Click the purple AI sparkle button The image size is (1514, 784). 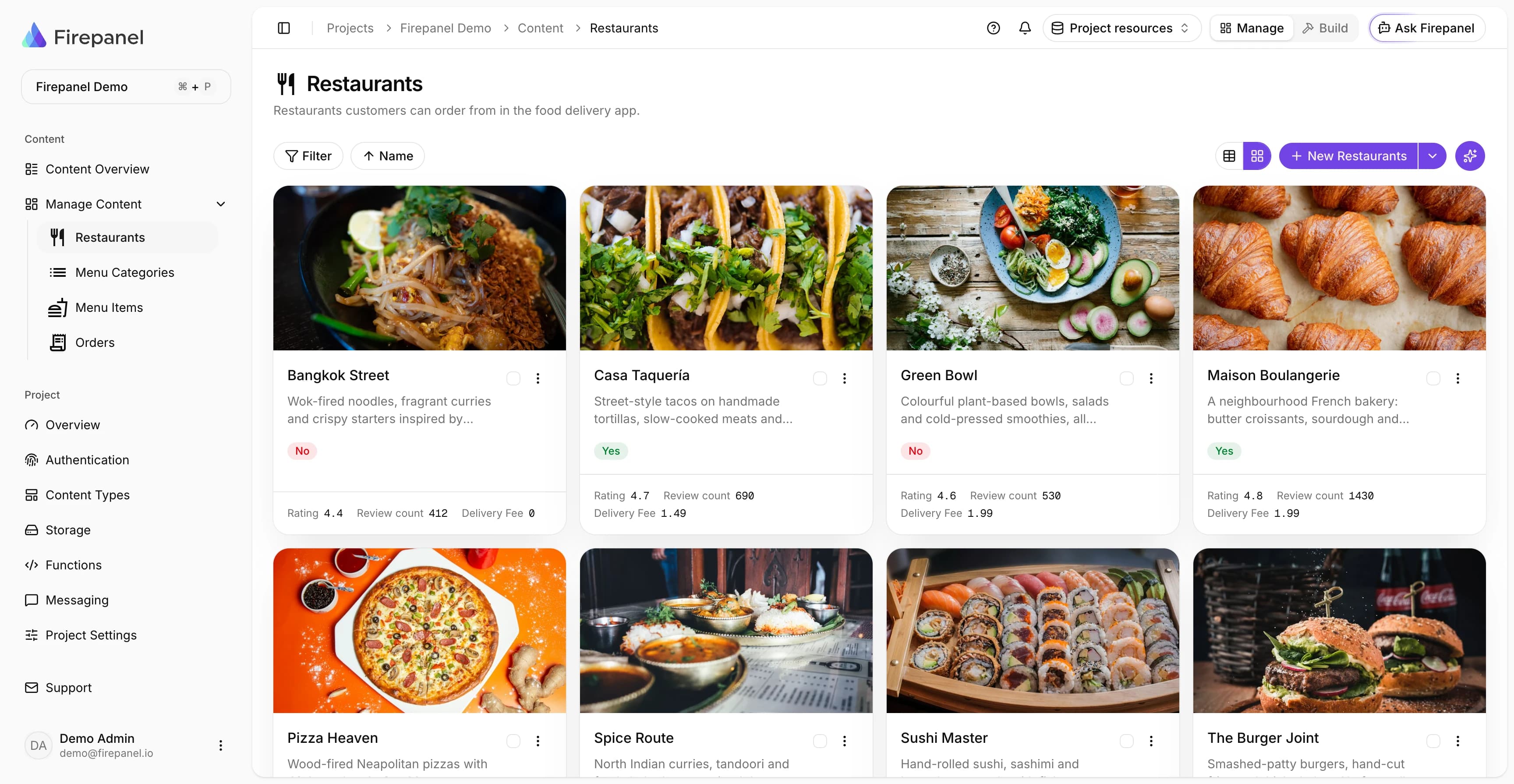pos(1470,156)
